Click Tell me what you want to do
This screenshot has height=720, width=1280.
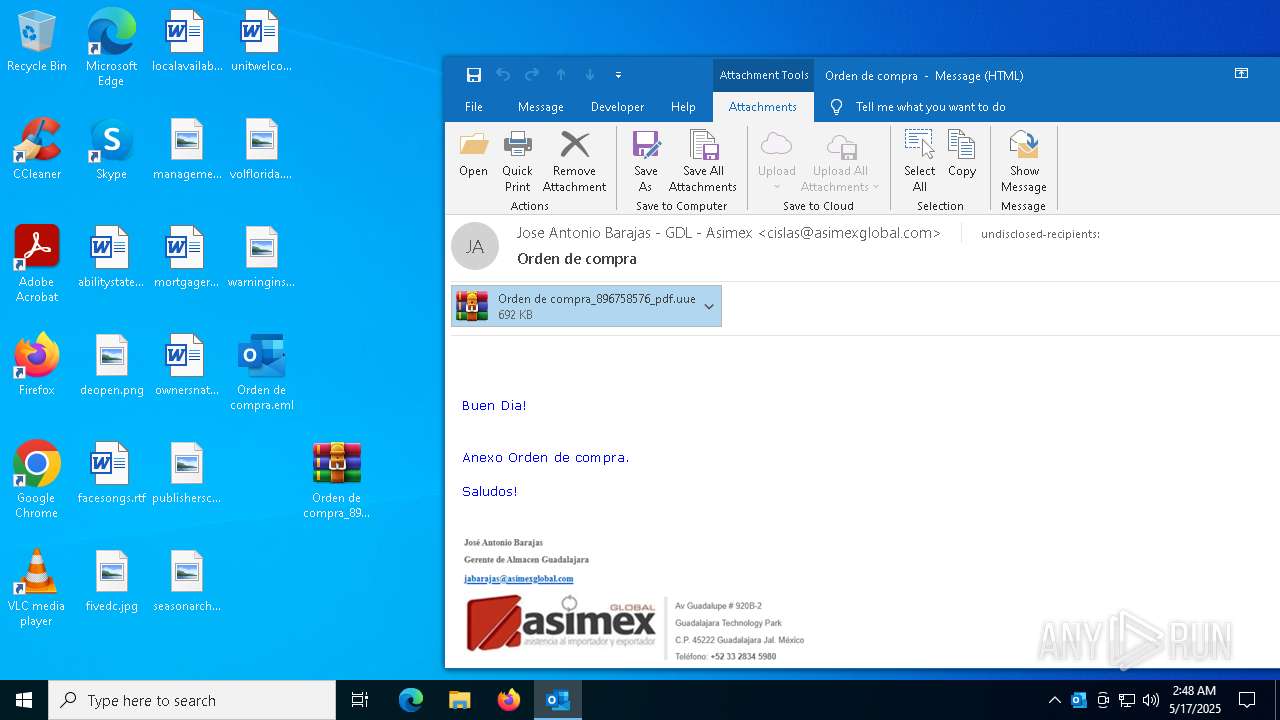pyautogui.click(x=930, y=107)
